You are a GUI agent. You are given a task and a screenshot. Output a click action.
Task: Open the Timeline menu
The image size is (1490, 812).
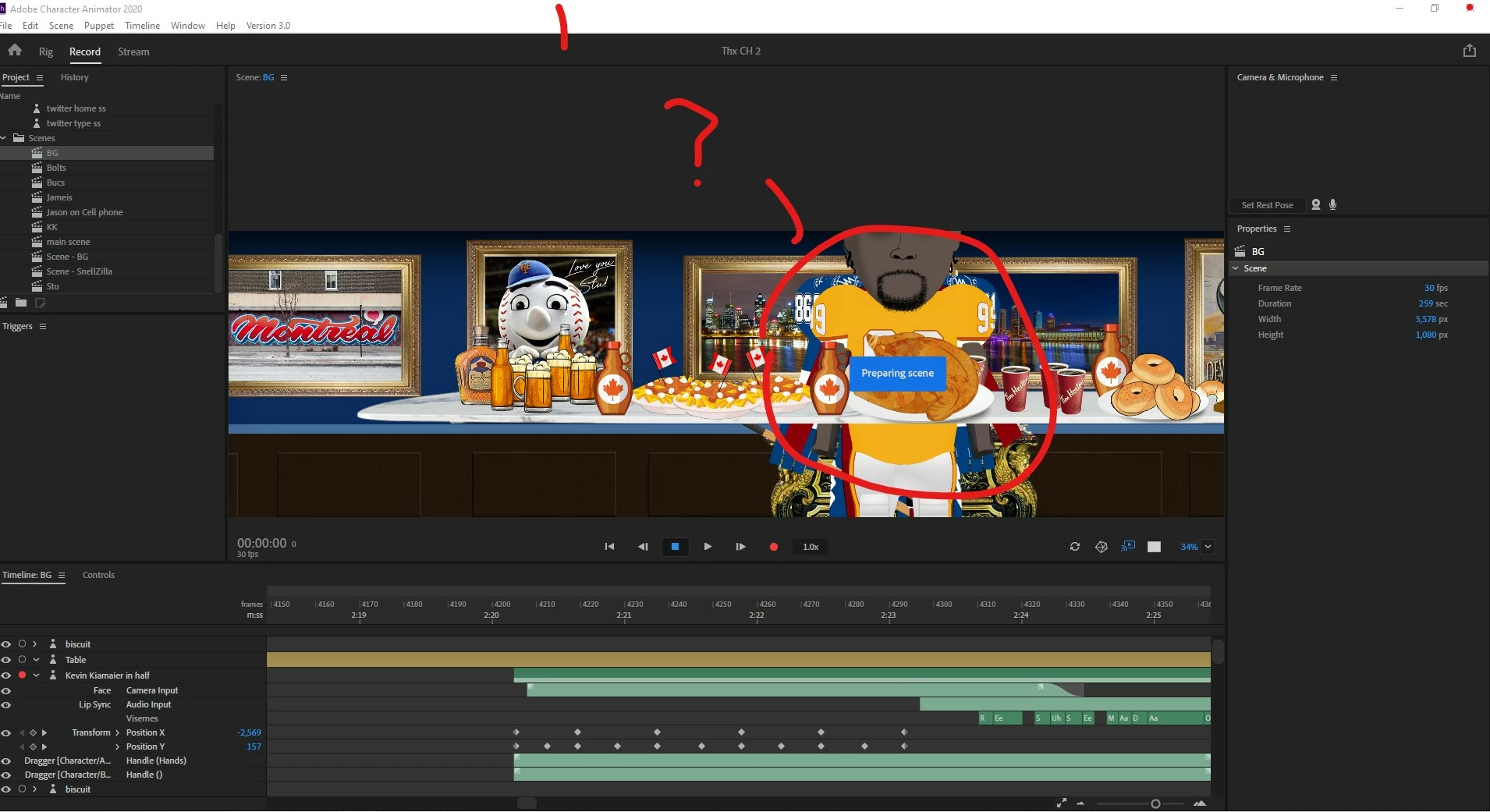coord(142,26)
